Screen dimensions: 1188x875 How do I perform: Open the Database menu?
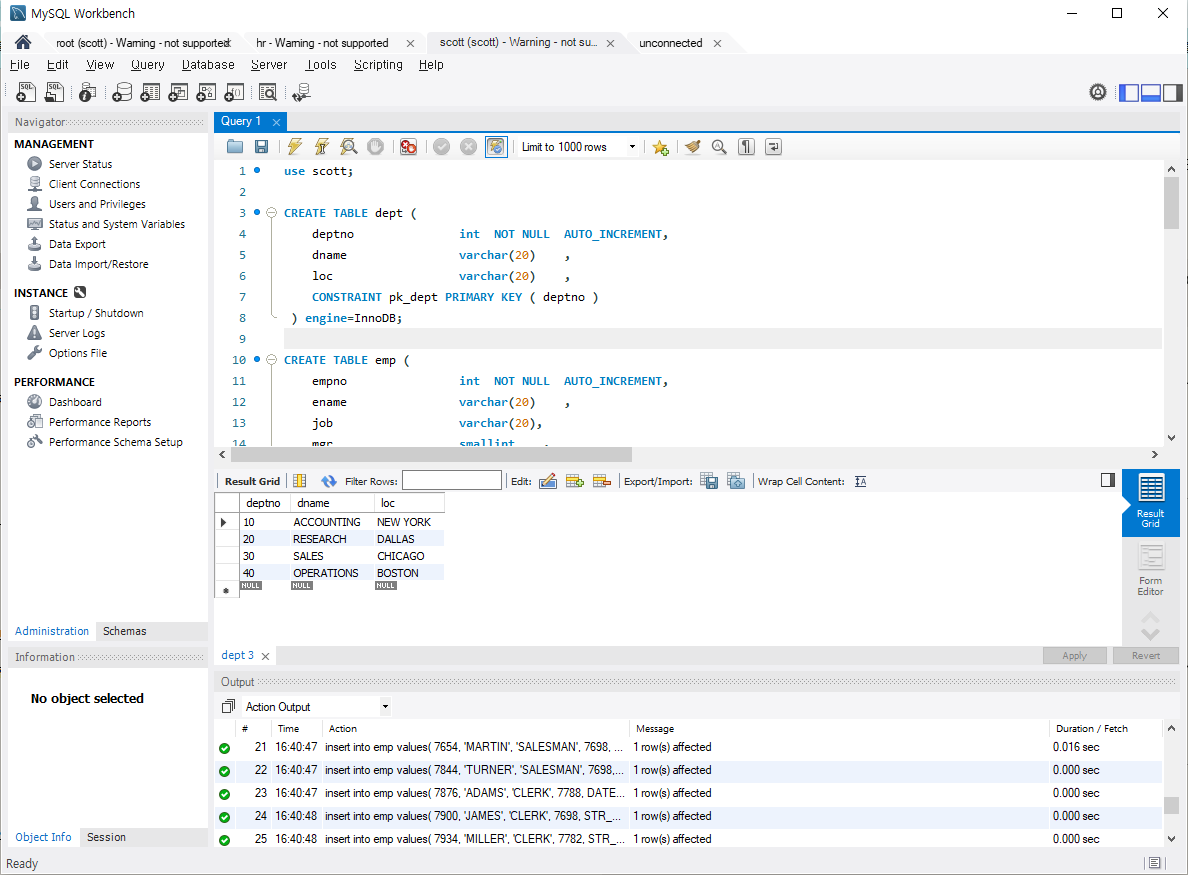click(208, 64)
